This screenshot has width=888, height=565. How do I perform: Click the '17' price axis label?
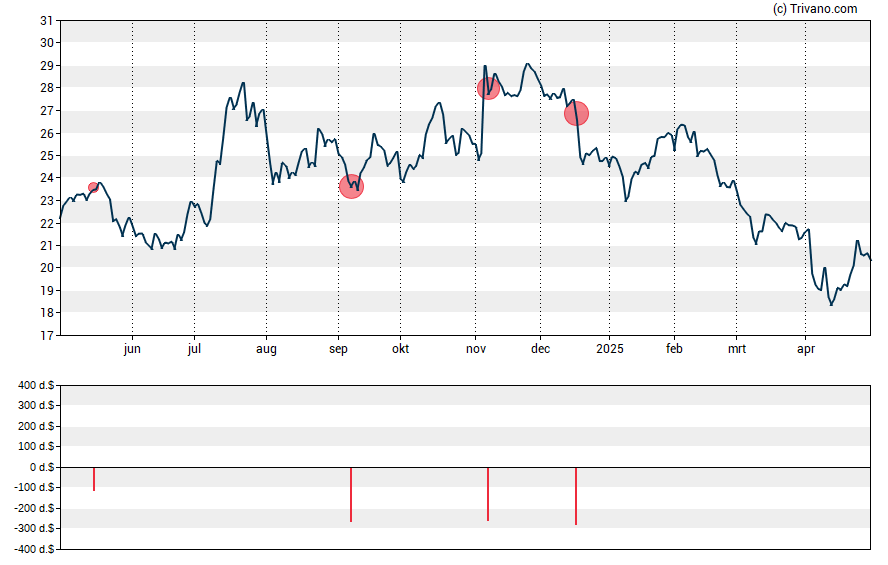click(x=47, y=336)
